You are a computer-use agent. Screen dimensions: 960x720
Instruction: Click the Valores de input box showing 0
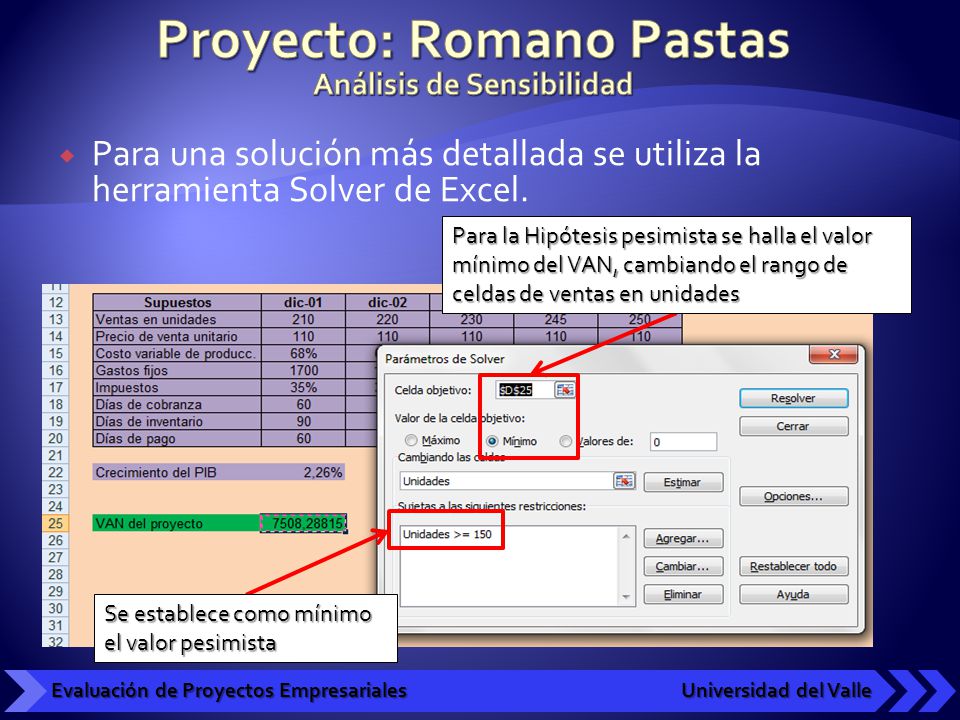(x=683, y=441)
